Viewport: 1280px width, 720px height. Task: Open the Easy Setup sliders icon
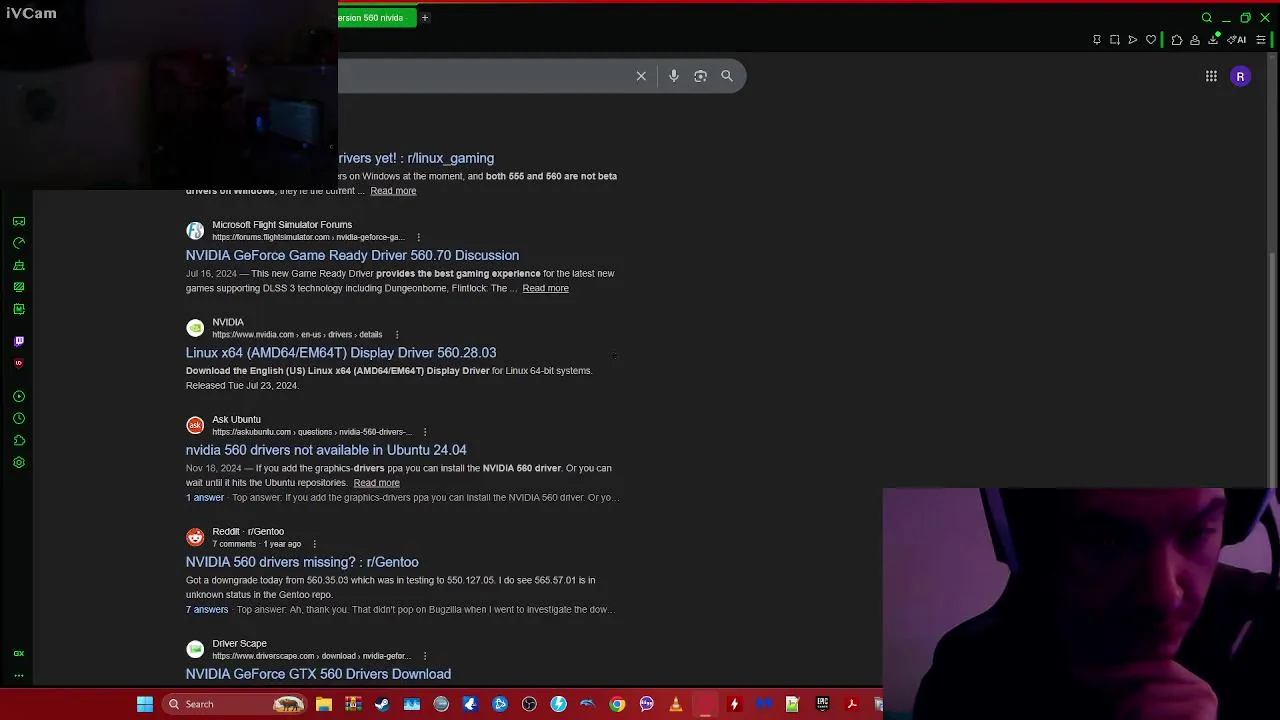pyautogui.click(x=1261, y=40)
